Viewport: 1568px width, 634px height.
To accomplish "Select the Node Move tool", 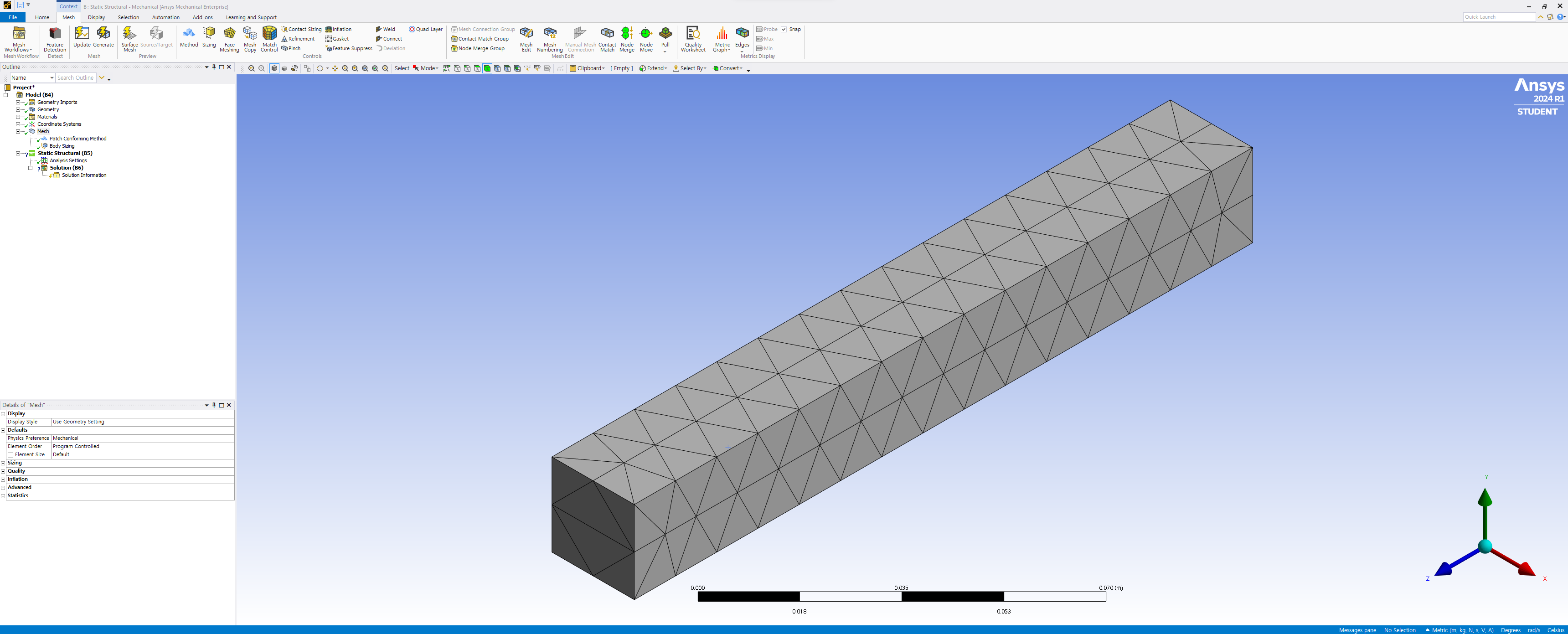I will 646,40.
